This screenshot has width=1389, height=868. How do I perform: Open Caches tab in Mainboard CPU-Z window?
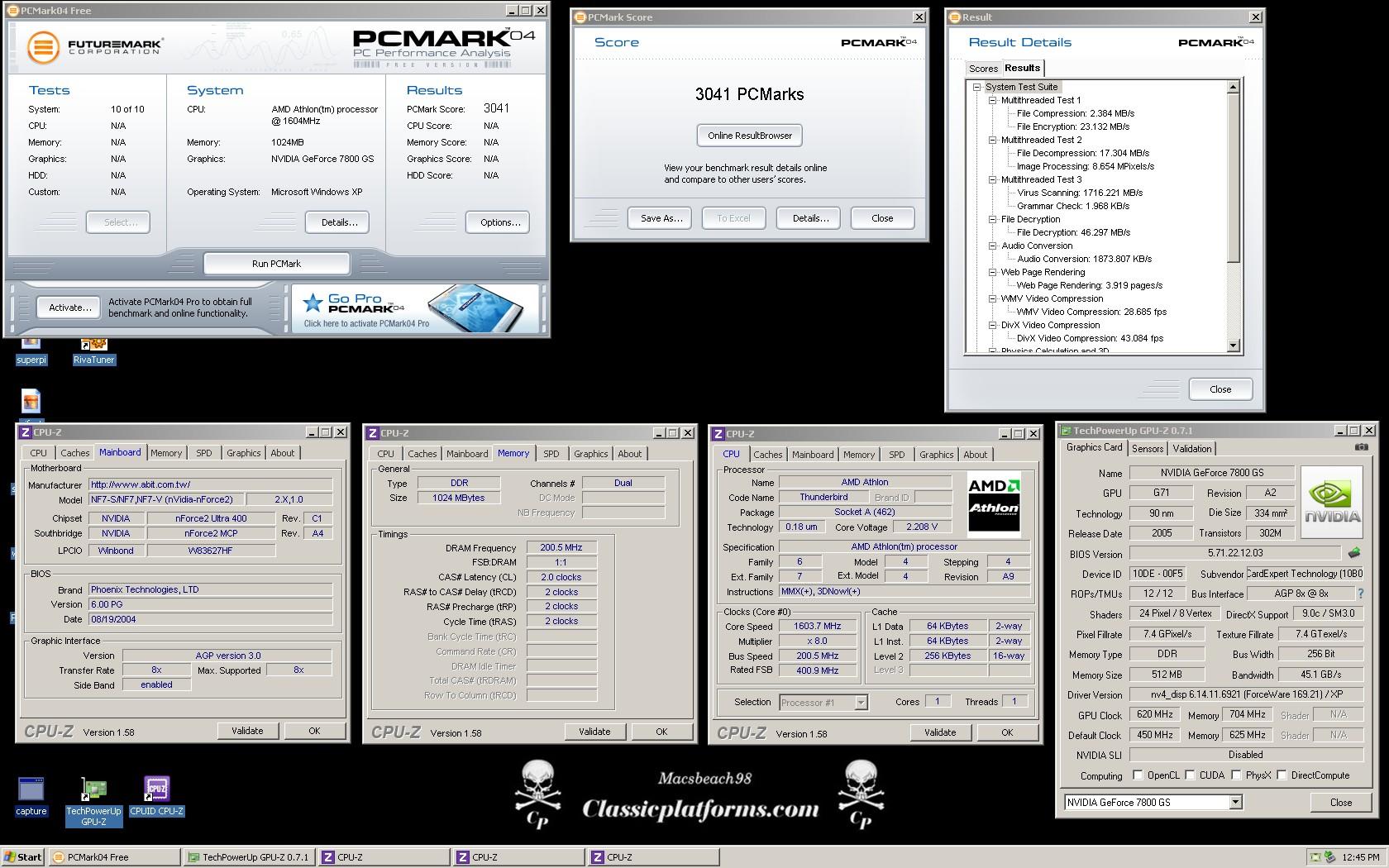(x=74, y=453)
